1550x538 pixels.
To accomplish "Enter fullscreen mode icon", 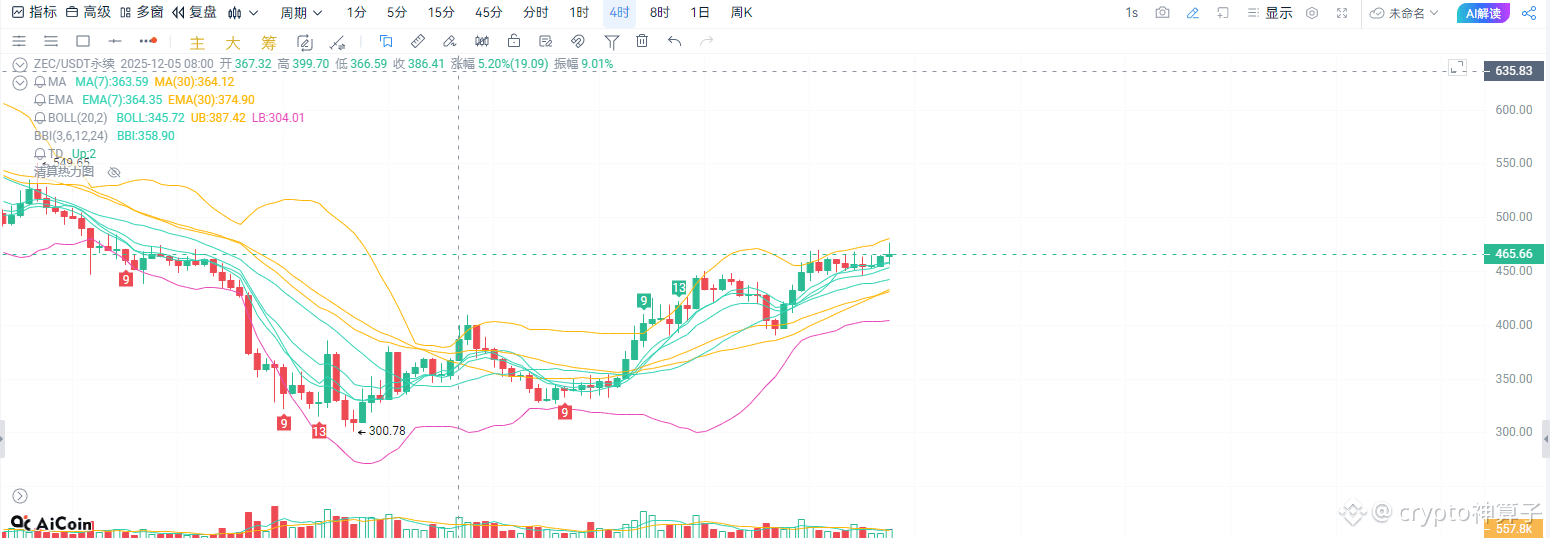I will click(1342, 13).
